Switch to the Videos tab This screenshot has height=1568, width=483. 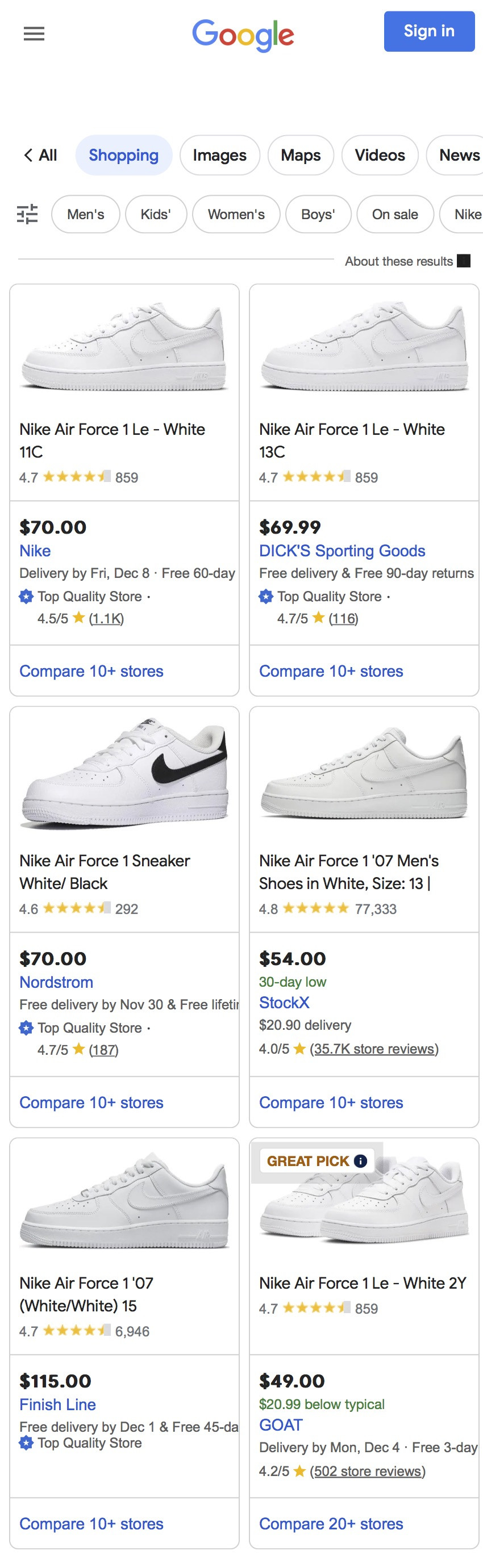(380, 155)
